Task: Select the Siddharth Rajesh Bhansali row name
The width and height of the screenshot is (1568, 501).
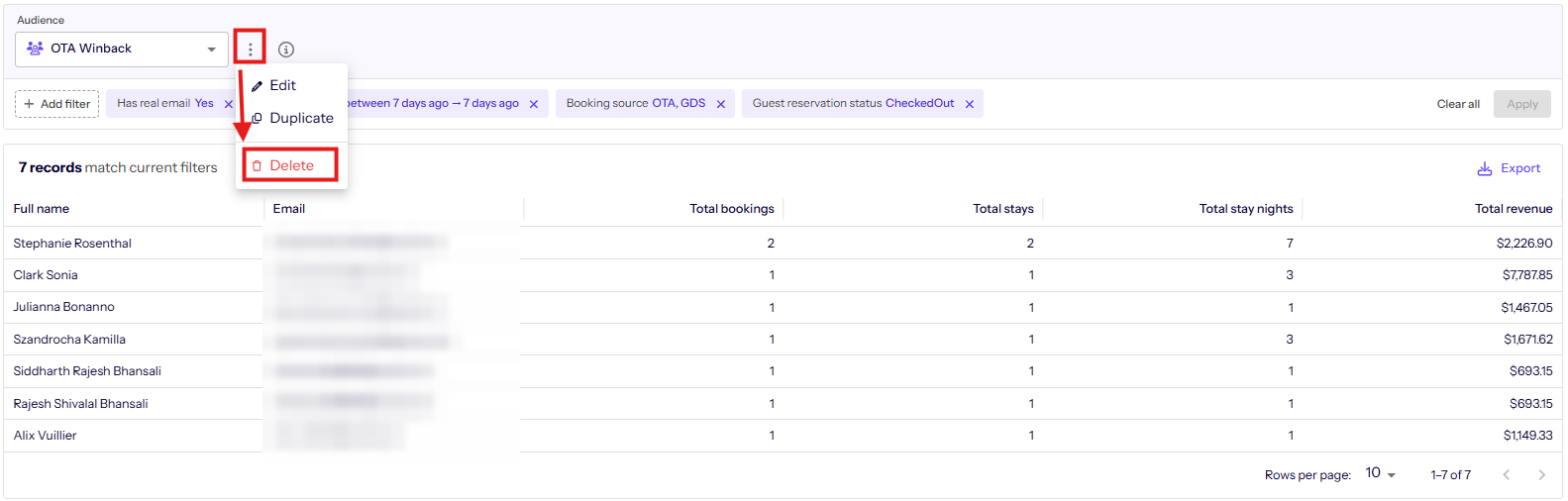Action: point(87,371)
